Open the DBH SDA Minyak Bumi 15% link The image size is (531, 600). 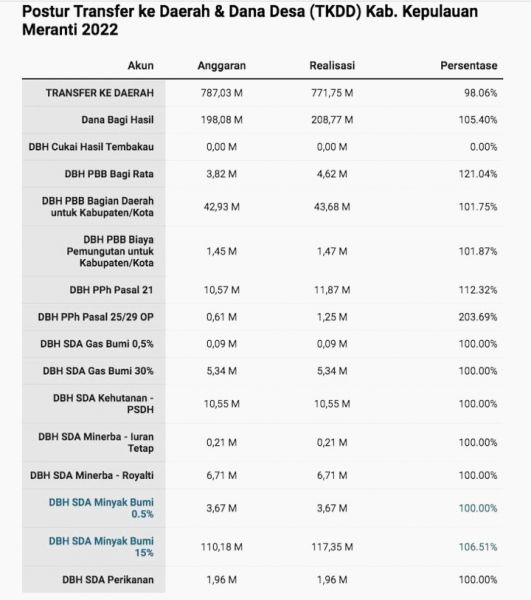[x=101, y=546]
